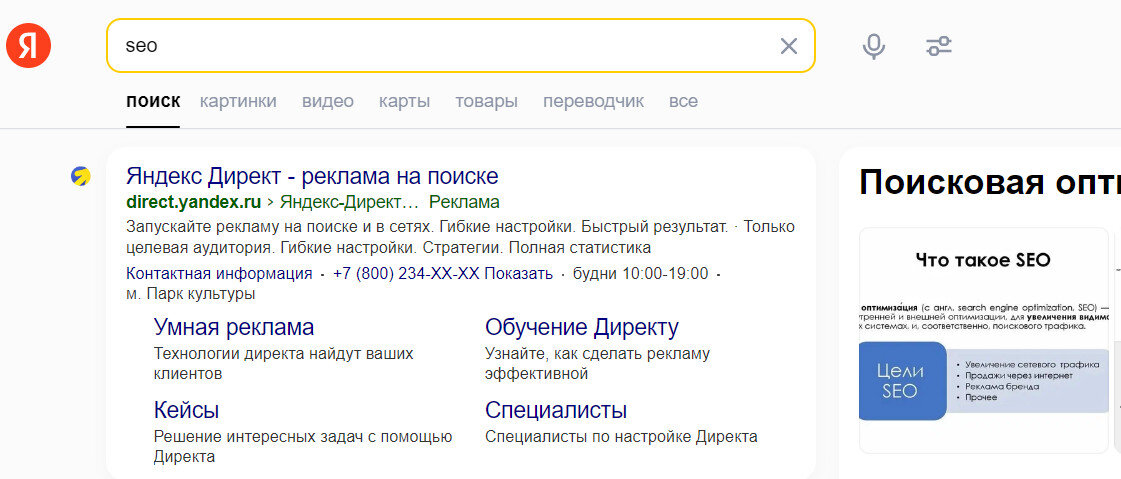The width and height of the screenshot is (1121, 479).
Task: Click the Яндекс-Директ… breadcrumb link
Action: (349, 202)
